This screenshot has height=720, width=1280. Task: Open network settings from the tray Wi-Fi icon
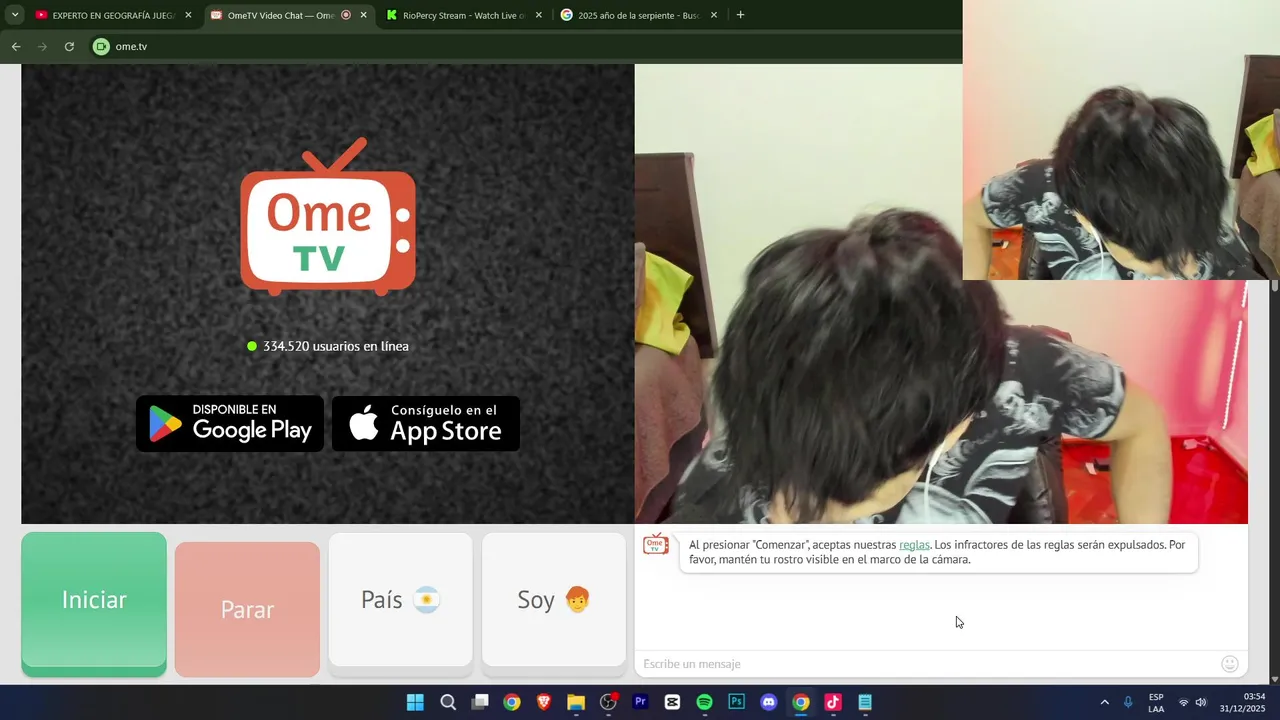click(x=1183, y=702)
